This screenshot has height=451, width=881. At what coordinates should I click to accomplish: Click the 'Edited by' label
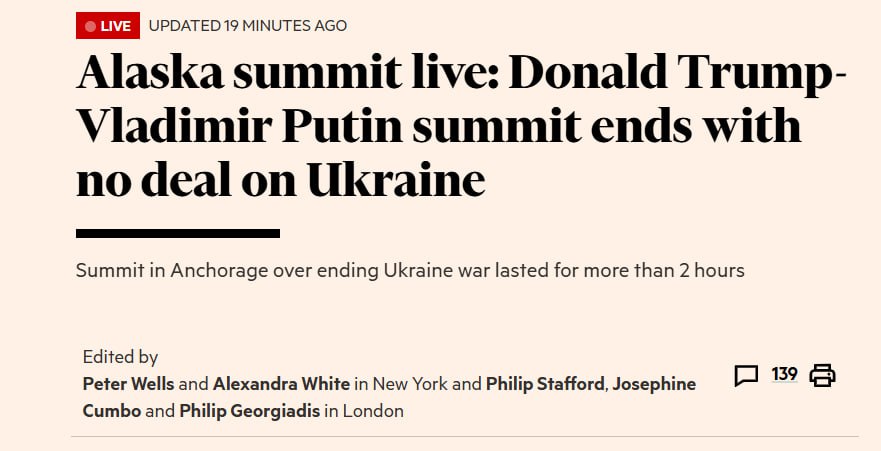(x=120, y=357)
